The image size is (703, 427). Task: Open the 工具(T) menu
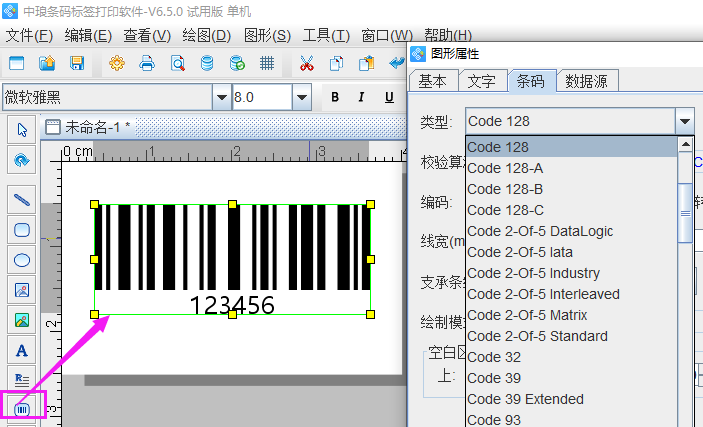[x=326, y=35]
